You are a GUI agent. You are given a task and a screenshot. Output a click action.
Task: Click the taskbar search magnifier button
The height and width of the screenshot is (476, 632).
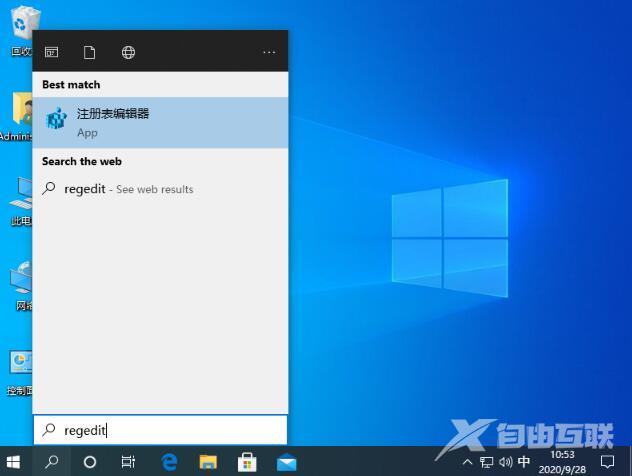click(52, 462)
